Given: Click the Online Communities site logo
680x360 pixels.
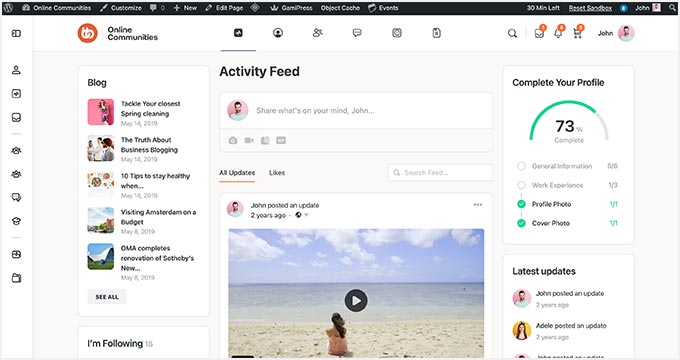Looking at the screenshot, I should (118, 33).
